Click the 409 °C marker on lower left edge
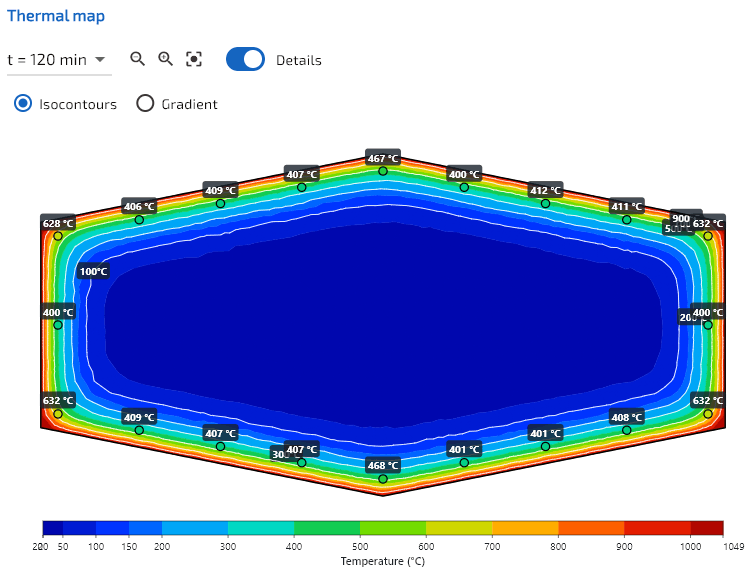Viewport: 756px width, 575px height. [139, 430]
